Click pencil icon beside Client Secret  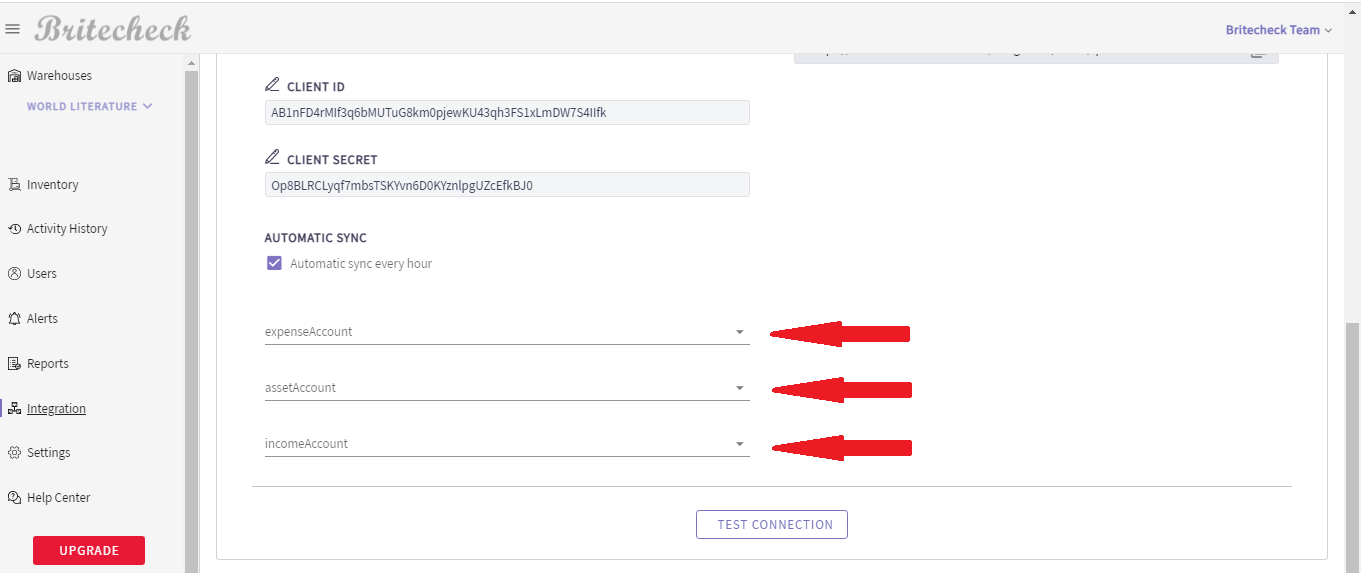[272, 158]
